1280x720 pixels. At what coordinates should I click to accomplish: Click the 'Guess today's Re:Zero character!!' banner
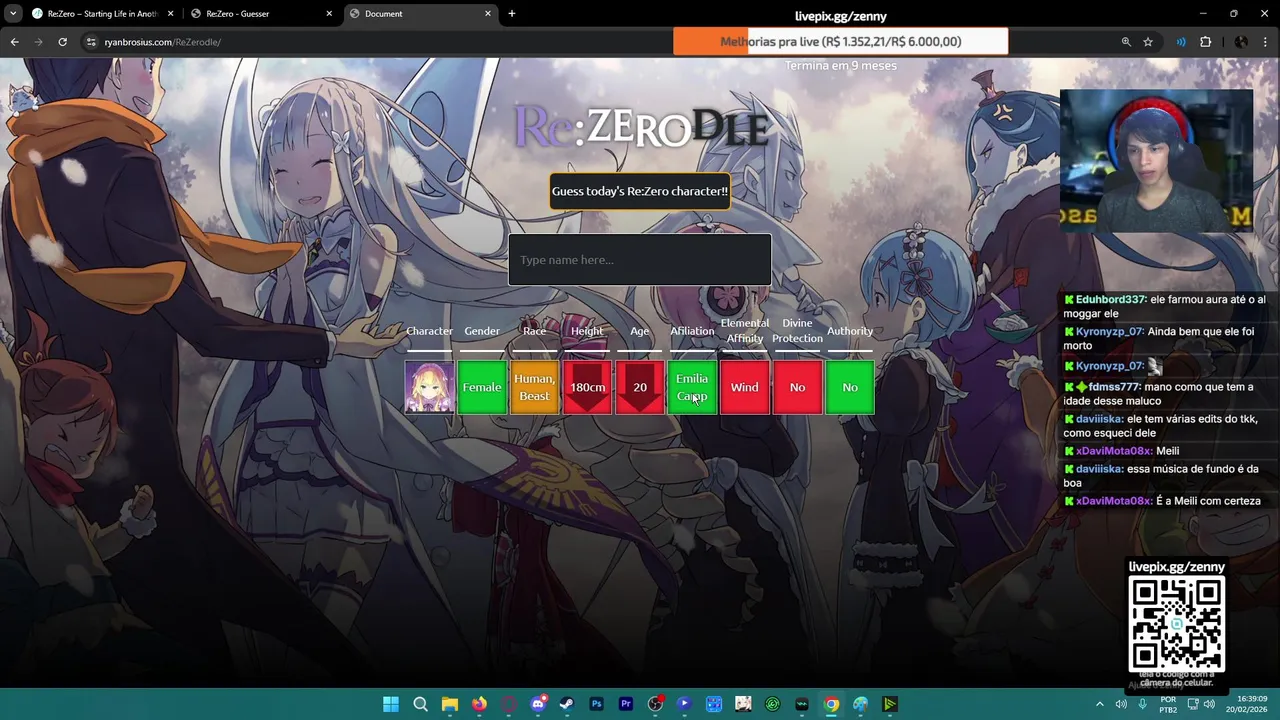640,191
